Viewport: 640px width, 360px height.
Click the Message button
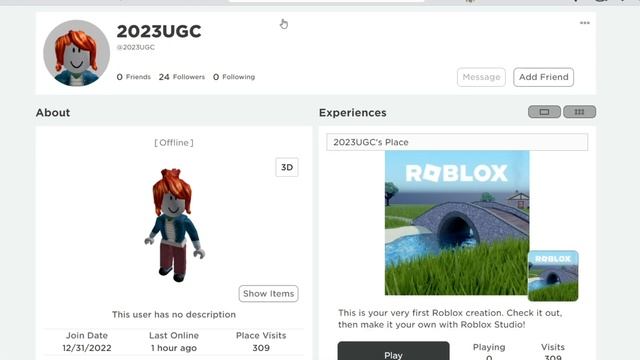(x=481, y=77)
